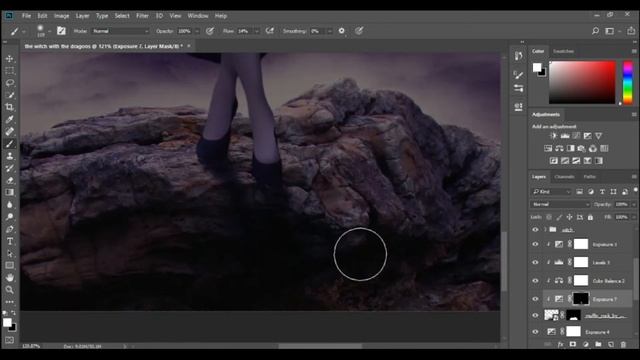The width and height of the screenshot is (640, 360).
Task: Open the Smoothing dropdown arrow
Action: (329, 31)
